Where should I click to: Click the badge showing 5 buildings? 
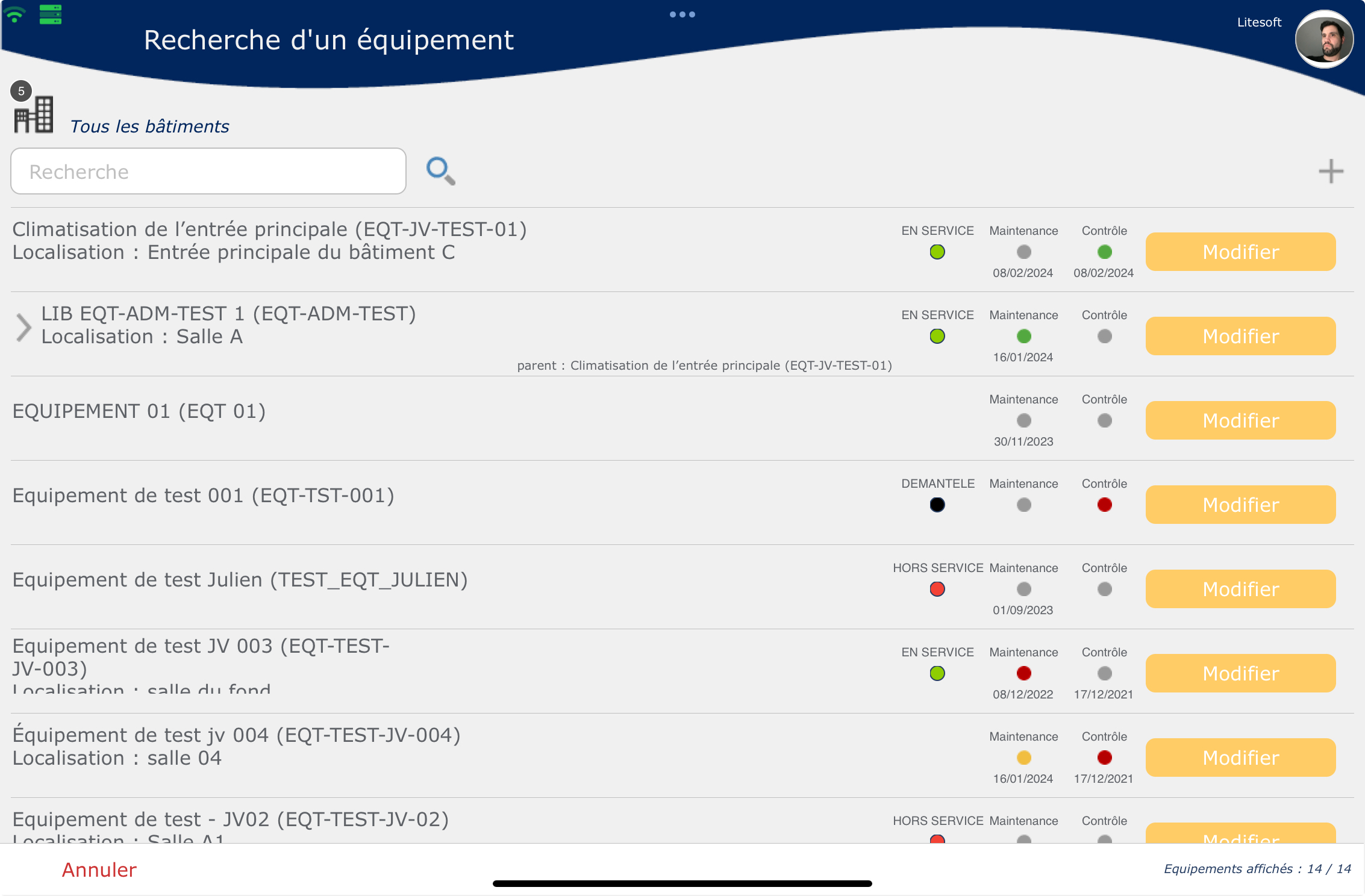tap(21, 91)
